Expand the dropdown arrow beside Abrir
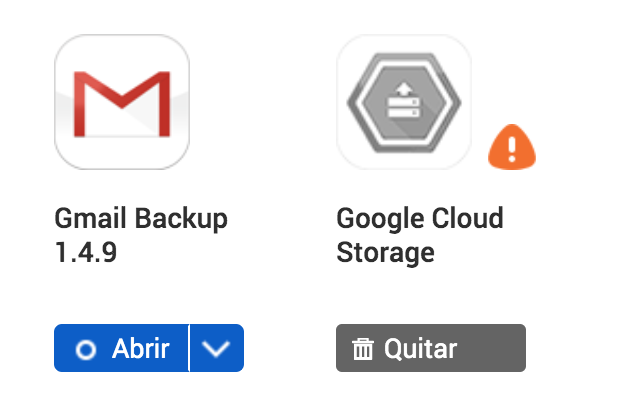This screenshot has width=620, height=420. 217,348
